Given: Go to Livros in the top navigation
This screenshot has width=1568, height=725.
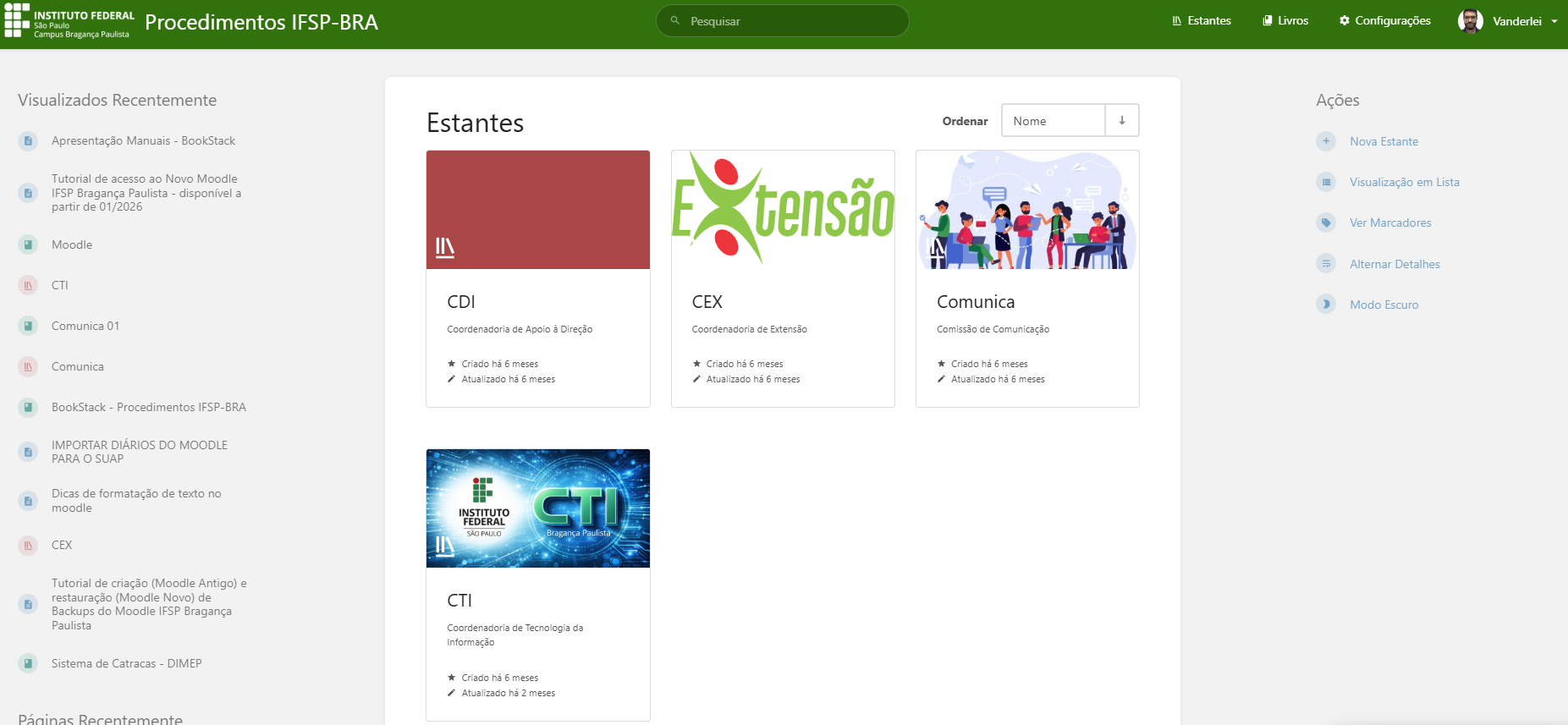Looking at the screenshot, I should [1285, 21].
